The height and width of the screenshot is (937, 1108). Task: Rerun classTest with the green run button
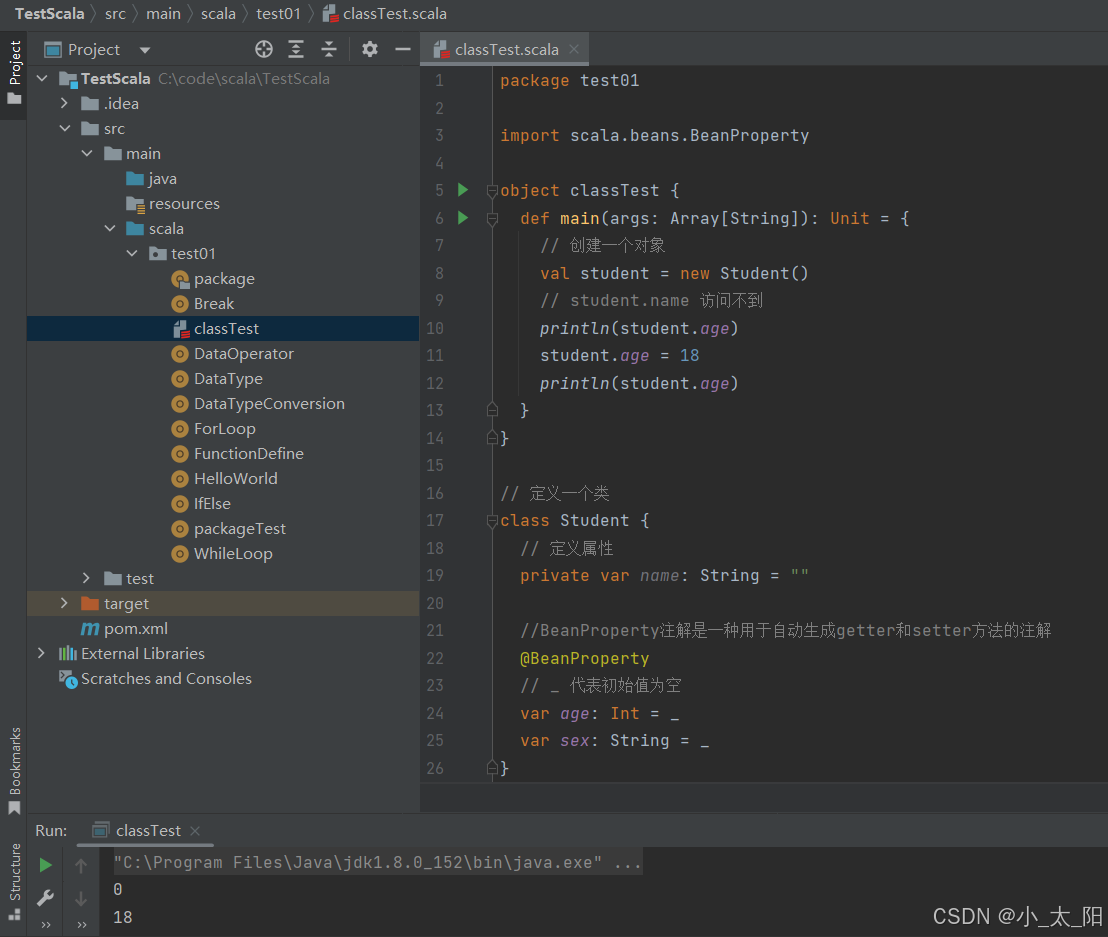coord(45,865)
